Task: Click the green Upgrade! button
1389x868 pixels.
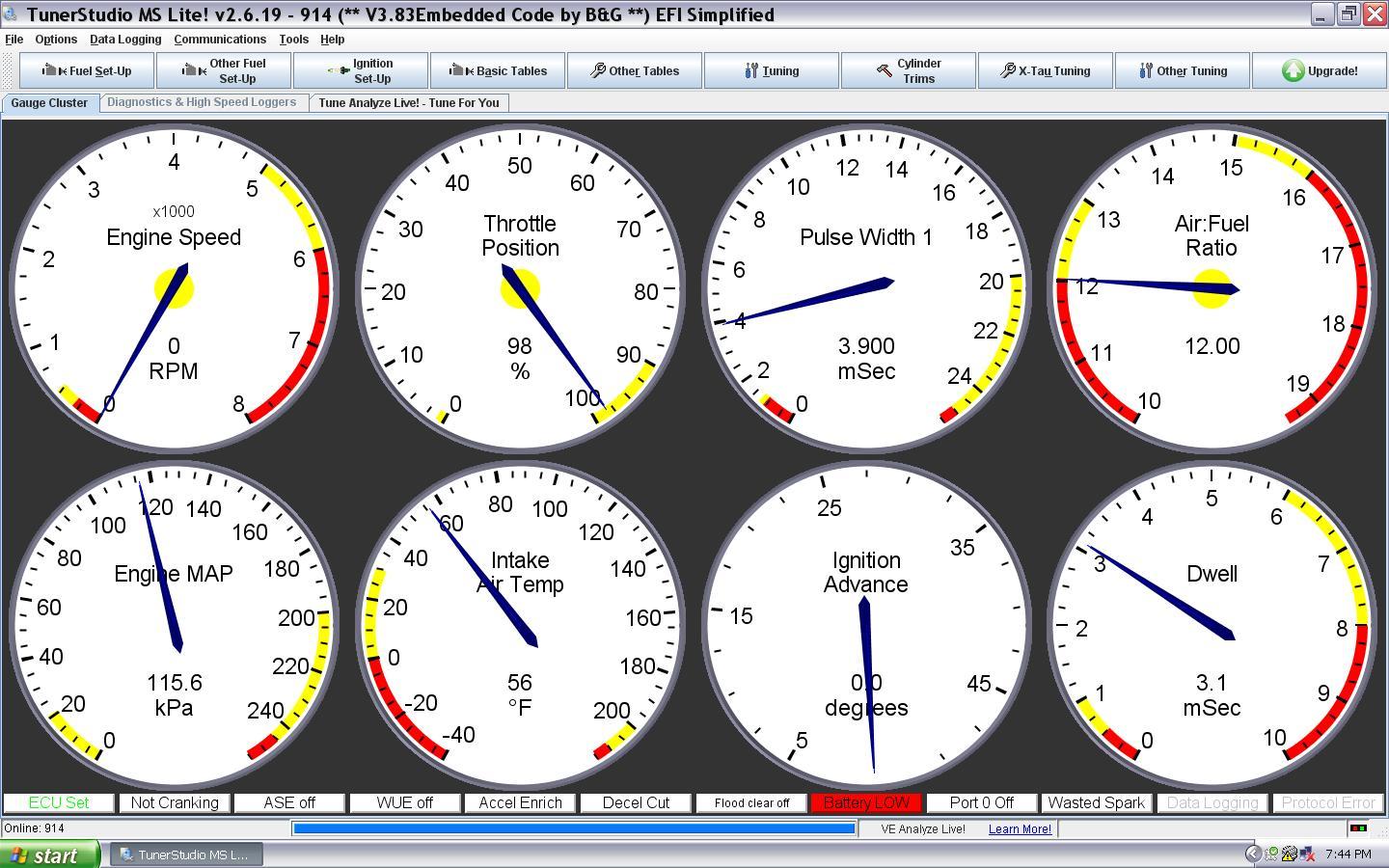Action: click(x=1320, y=70)
